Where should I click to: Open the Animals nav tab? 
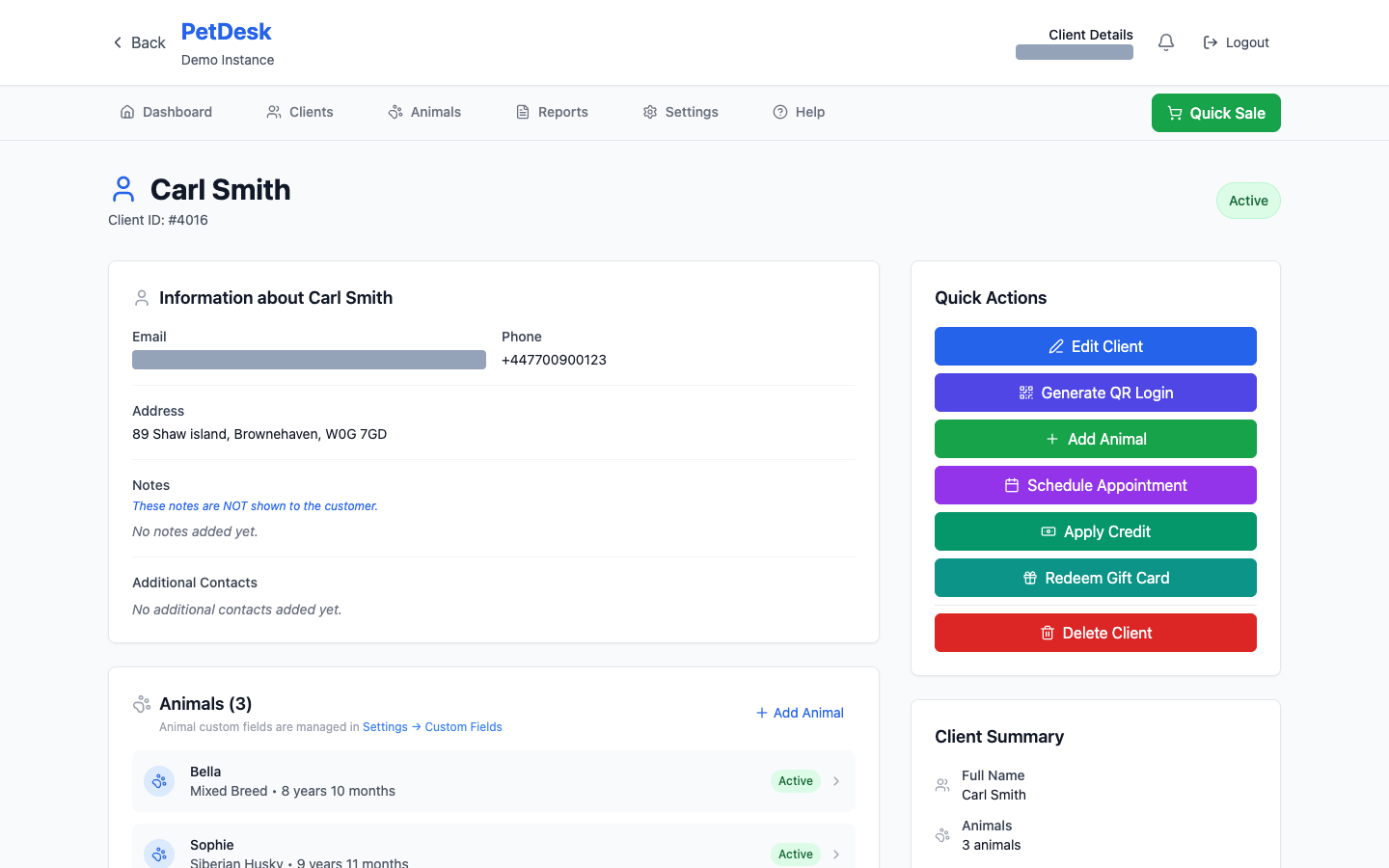(424, 112)
